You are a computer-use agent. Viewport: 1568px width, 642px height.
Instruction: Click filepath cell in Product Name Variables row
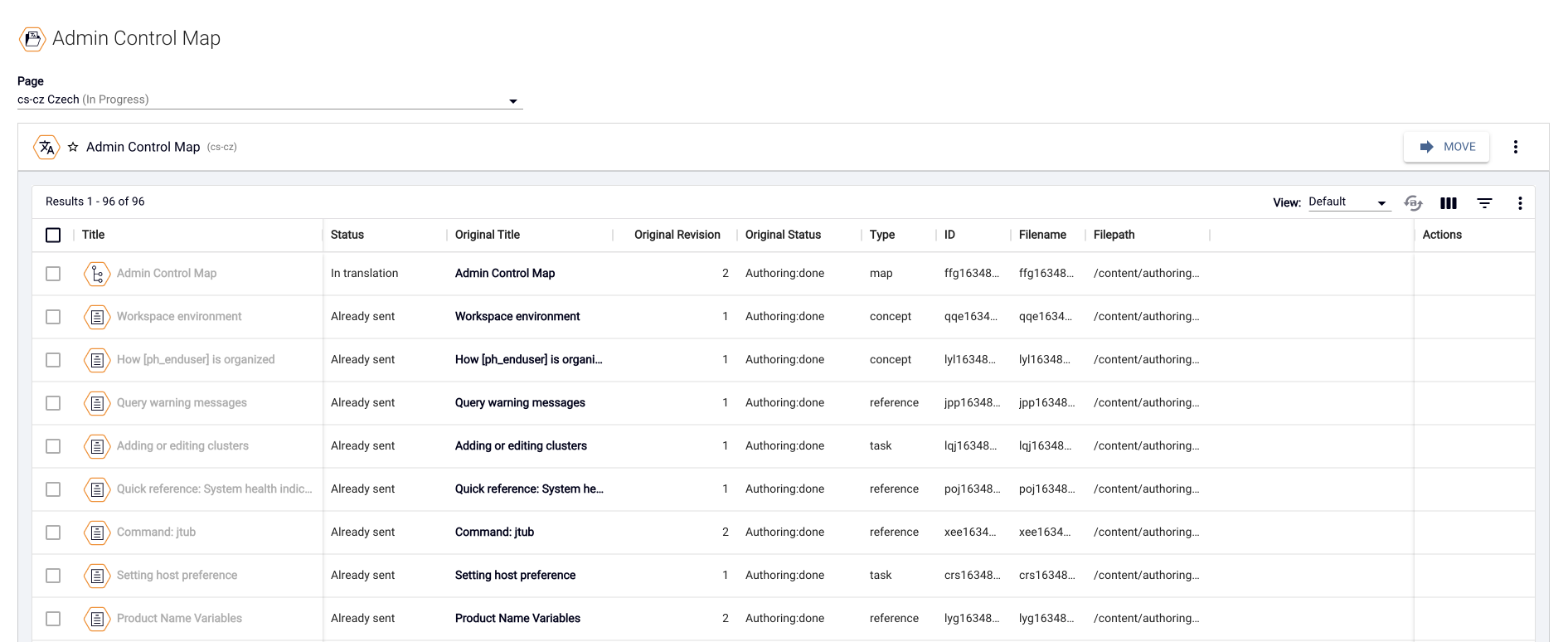[1146, 619]
